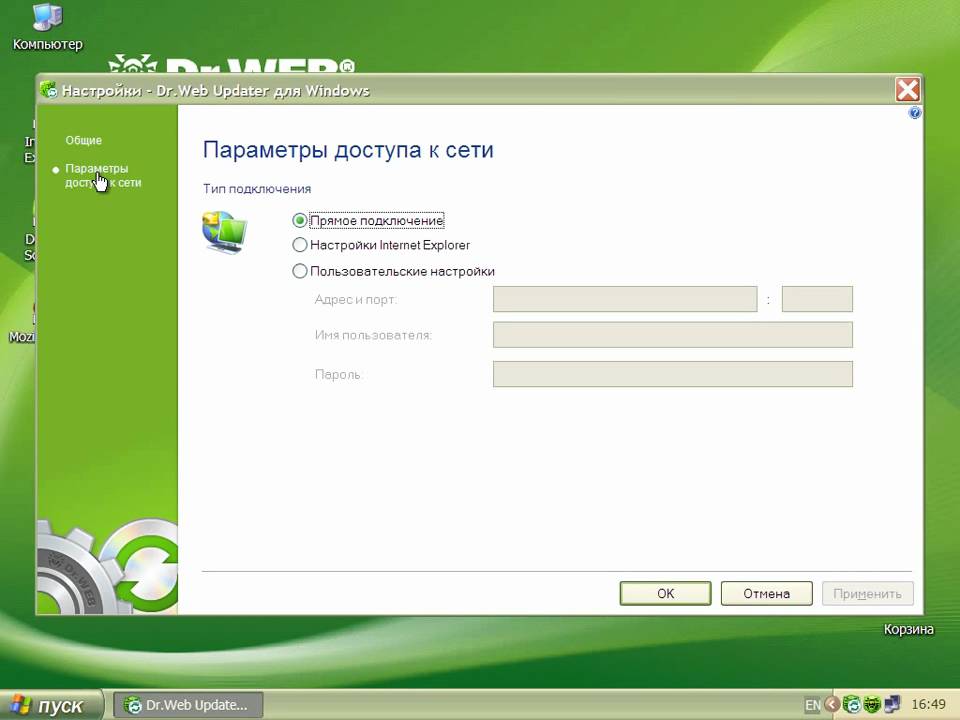Select the Пользовательские настройки option
Screen dimensions: 960x720
click(299, 271)
